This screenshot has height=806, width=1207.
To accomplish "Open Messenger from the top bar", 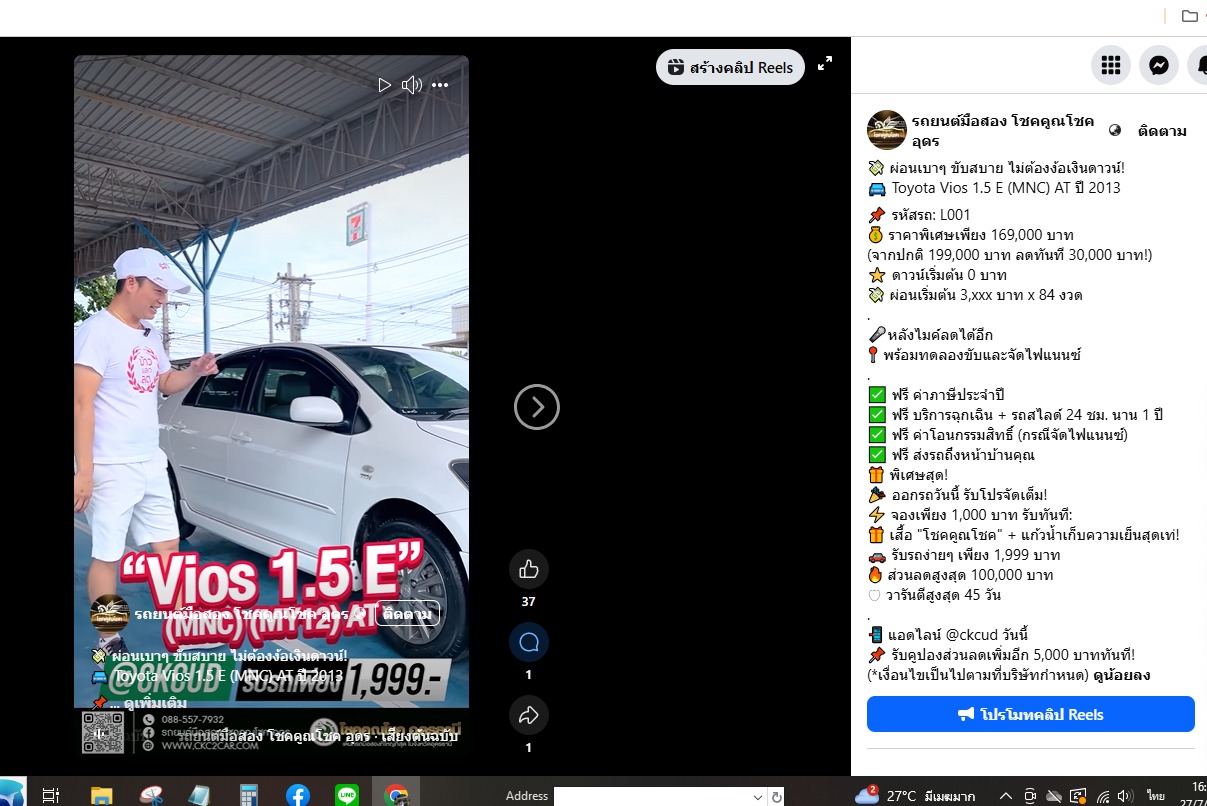I will [x=1159, y=65].
